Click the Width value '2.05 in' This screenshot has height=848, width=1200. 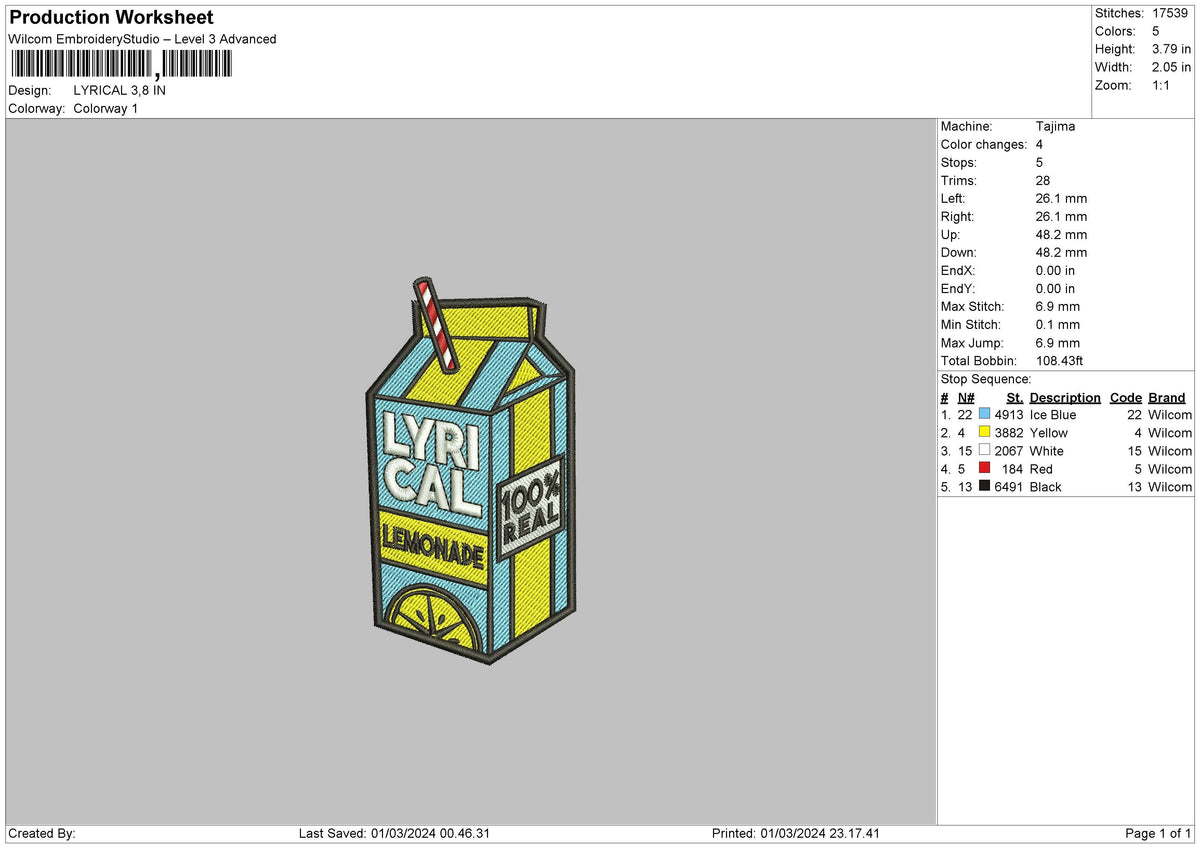coord(1171,67)
